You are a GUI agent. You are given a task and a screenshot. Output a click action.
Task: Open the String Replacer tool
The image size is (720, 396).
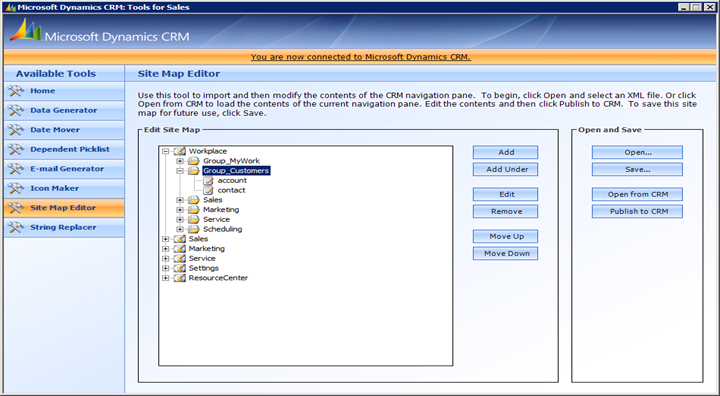(64, 227)
